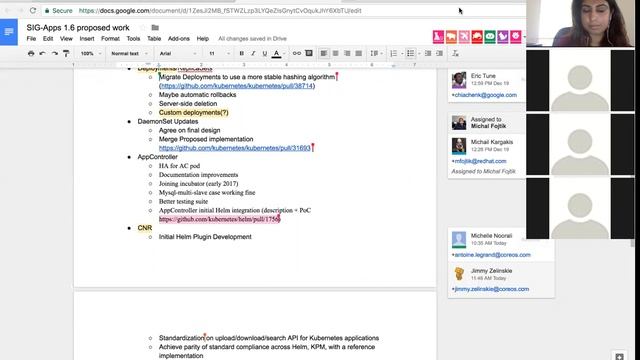
Task: Click the purple anonymous collaborator avatar
Action: click(503, 37)
